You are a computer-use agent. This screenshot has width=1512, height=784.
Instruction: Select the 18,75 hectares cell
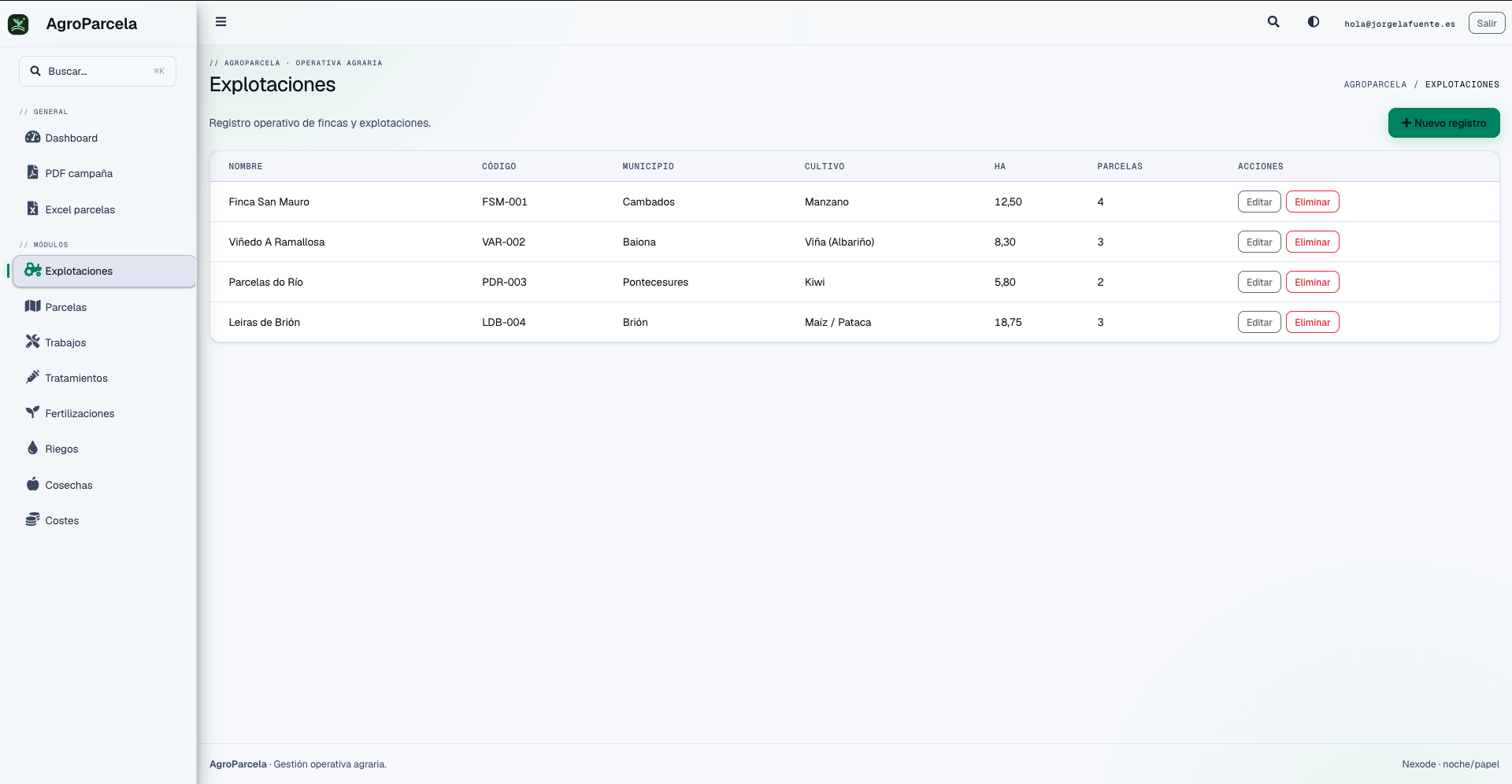1008,323
